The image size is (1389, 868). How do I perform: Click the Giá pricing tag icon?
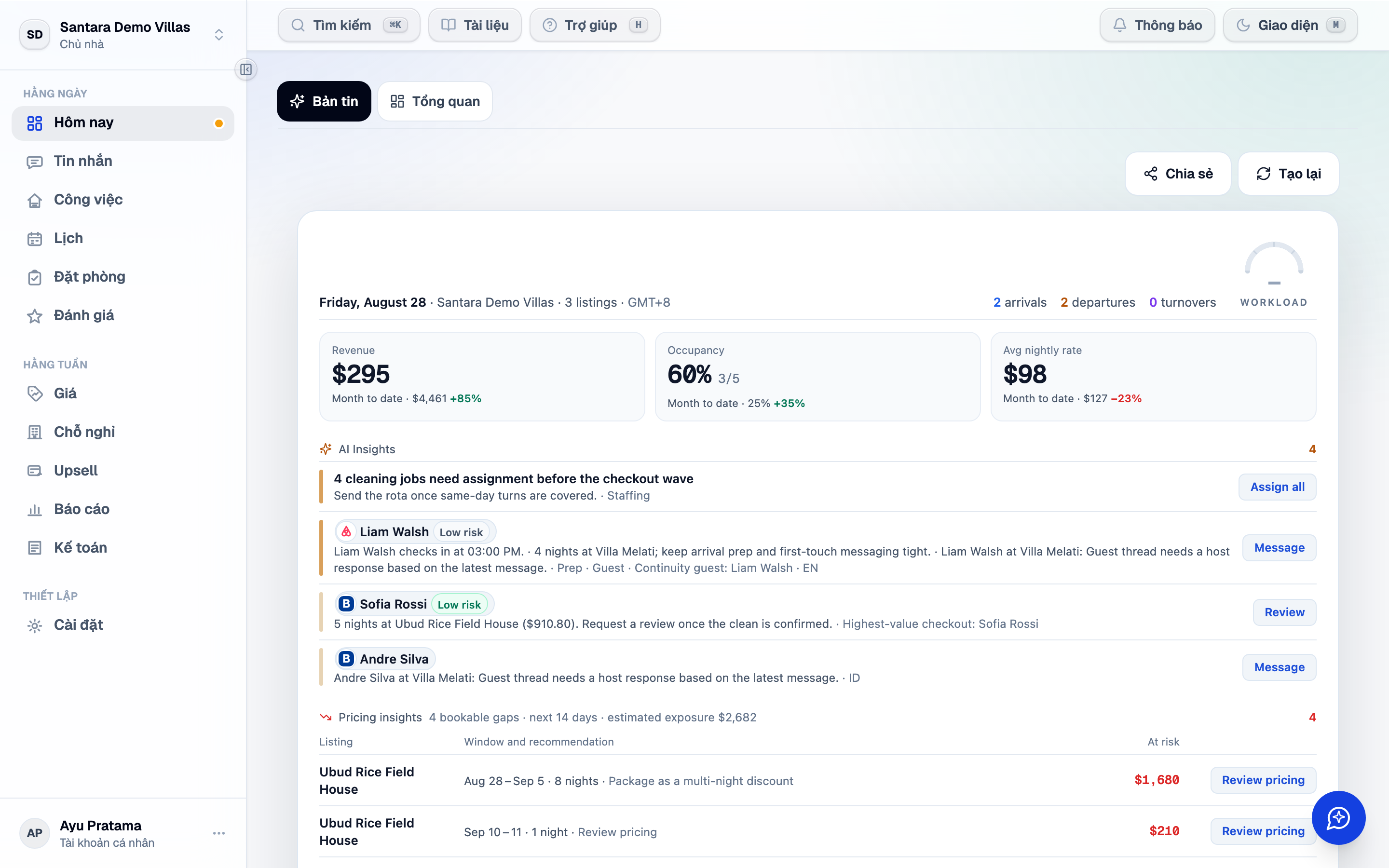(35, 393)
